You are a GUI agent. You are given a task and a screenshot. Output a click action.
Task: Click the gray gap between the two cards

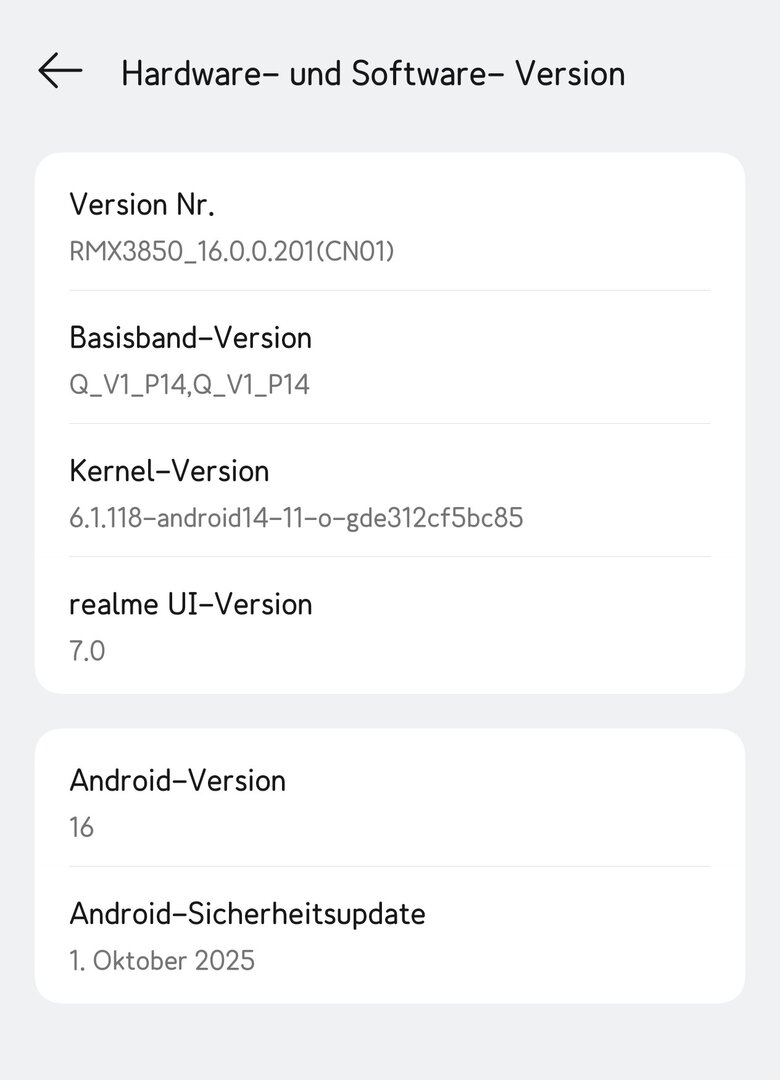[x=390, y=711]
